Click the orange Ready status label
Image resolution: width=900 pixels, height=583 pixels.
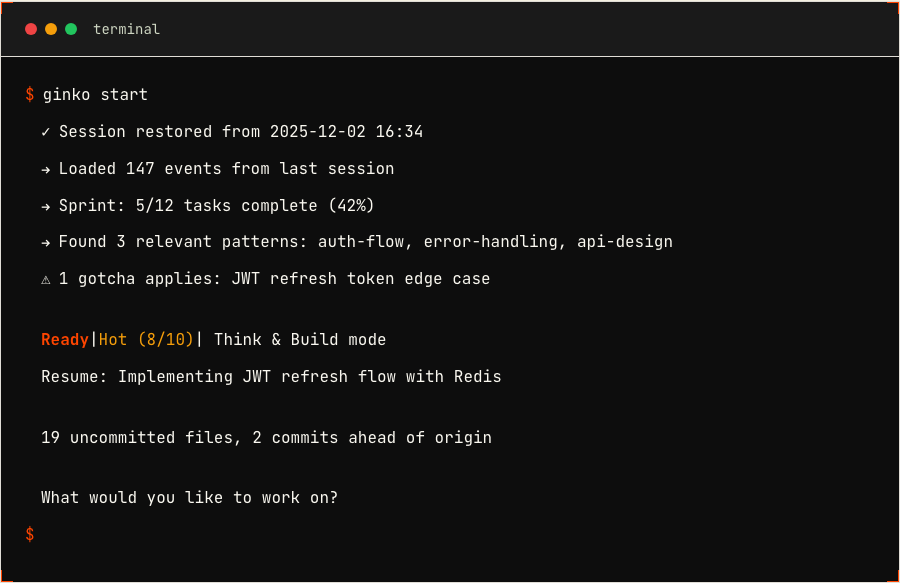(x=65, y=340)
